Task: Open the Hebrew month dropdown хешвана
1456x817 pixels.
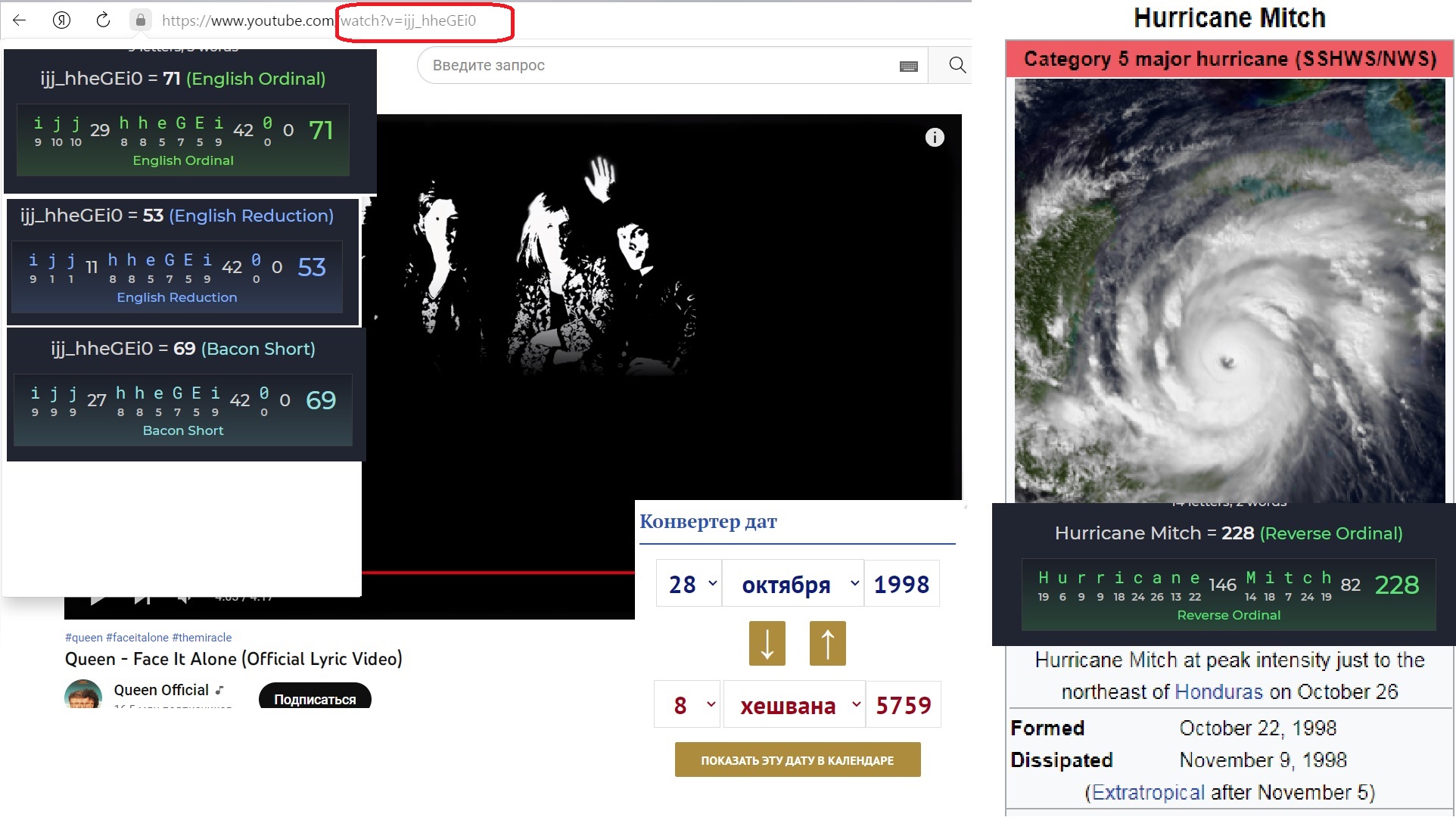Action: click(x=794, y=705)
